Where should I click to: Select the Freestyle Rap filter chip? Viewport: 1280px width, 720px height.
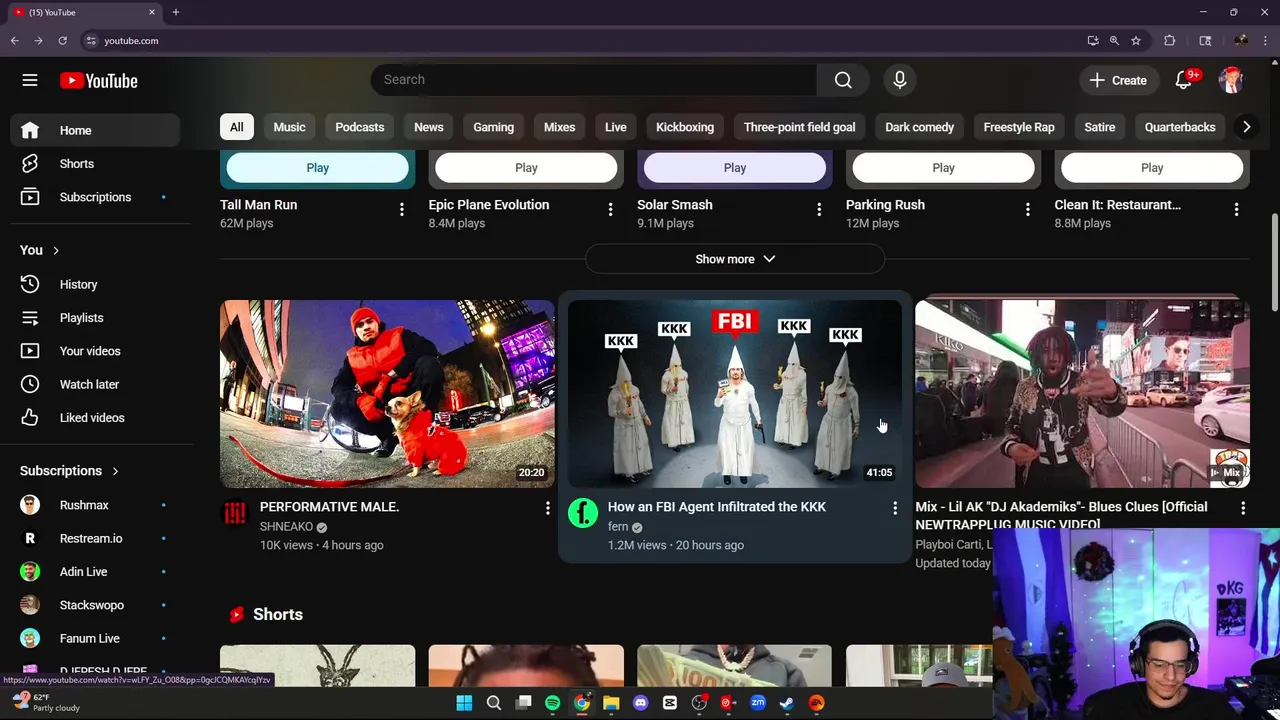[1019, 127]
